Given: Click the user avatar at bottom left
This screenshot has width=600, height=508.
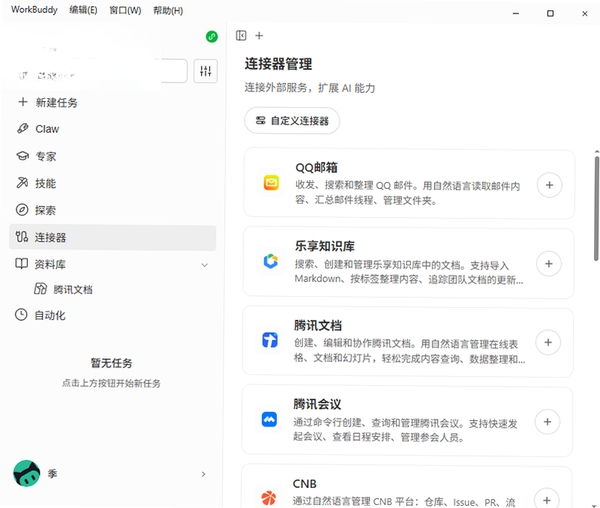Looking at the screenshot, I should 26,474.
